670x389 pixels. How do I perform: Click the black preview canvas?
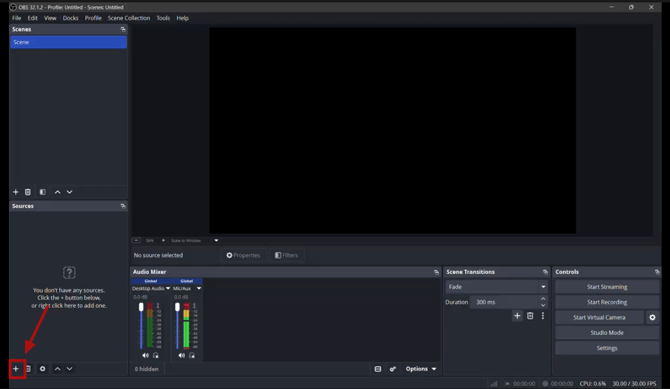pos(392,130)
